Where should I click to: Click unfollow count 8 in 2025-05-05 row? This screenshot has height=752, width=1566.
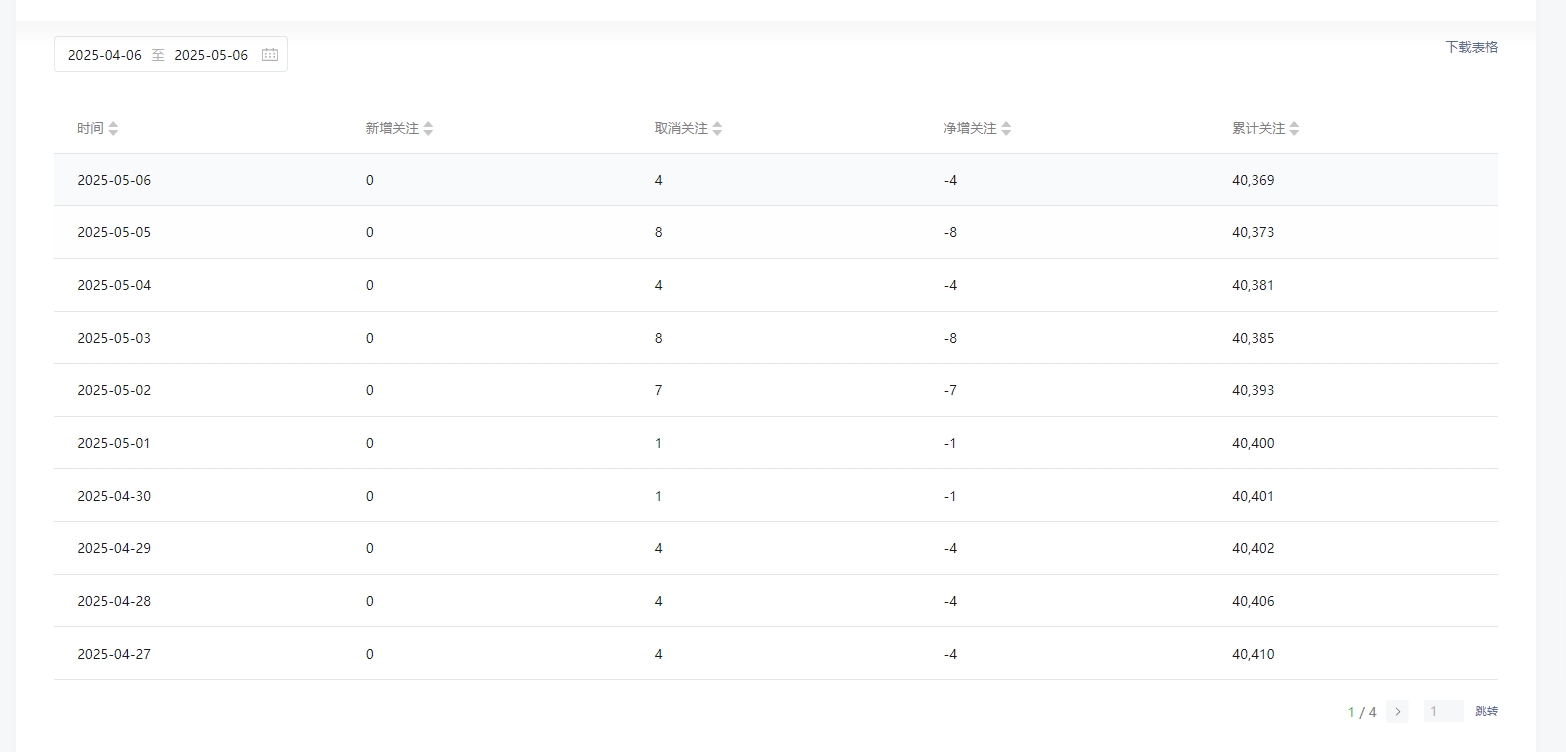point(658,233)
